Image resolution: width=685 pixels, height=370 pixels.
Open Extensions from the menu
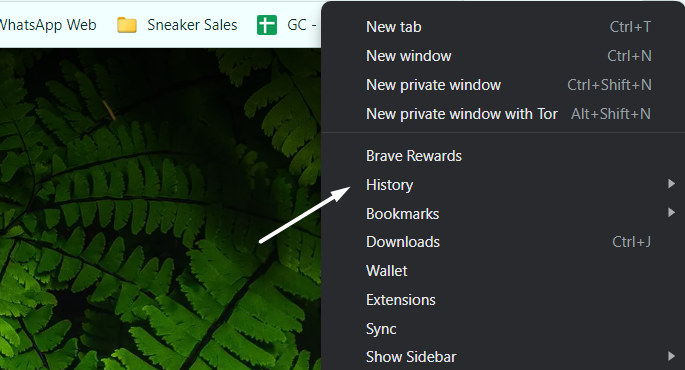[x=503, y=300]
